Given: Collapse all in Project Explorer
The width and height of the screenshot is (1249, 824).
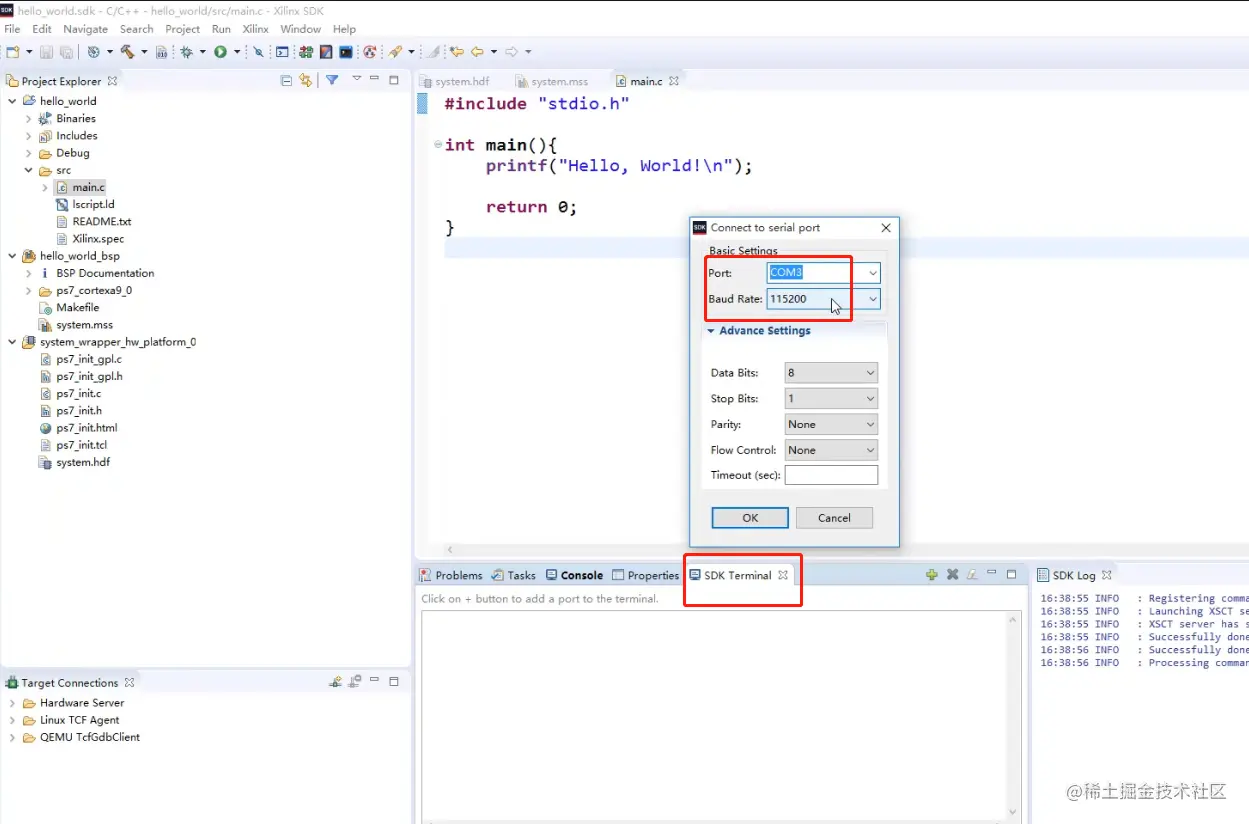Looking at the screenshot, I should tap(287, 80).
